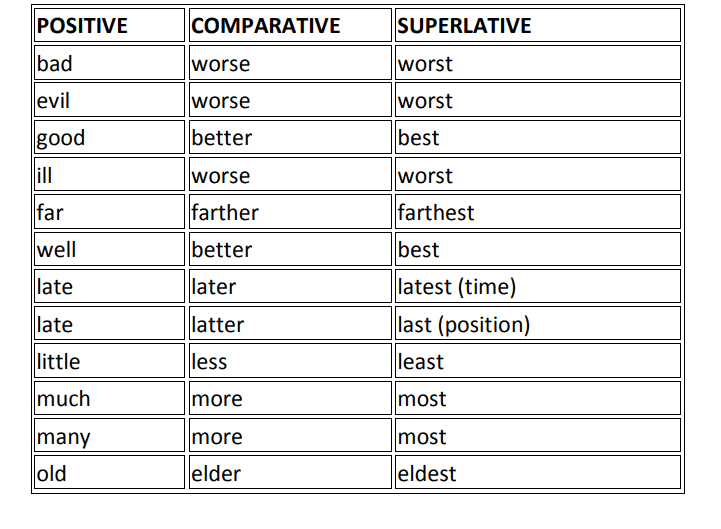Click the COMPARATIVE column header
The height and width of the screenshot is (529, 721).
click(265, 26)
